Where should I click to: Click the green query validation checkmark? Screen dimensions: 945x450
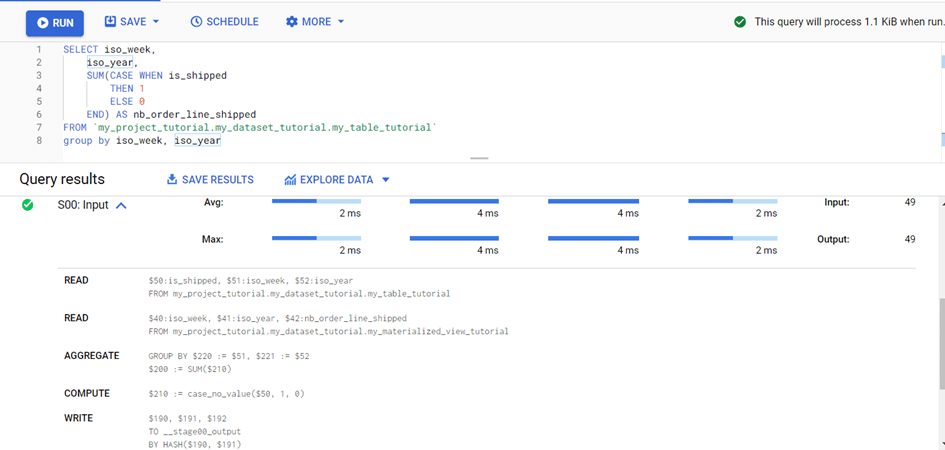click(739, 21)
